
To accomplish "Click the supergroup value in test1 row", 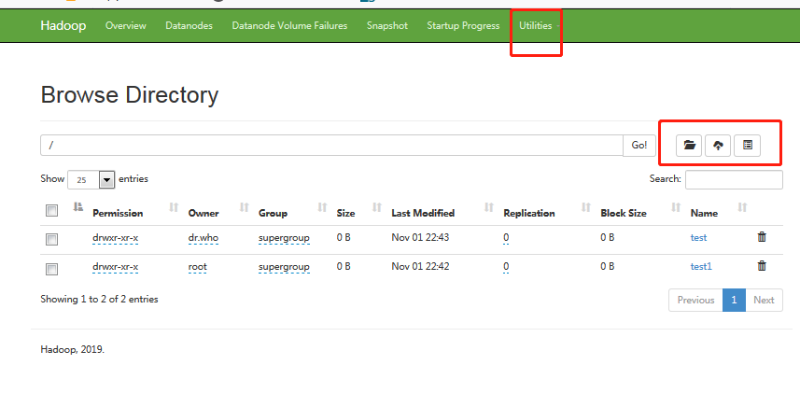I will (284, 267).
